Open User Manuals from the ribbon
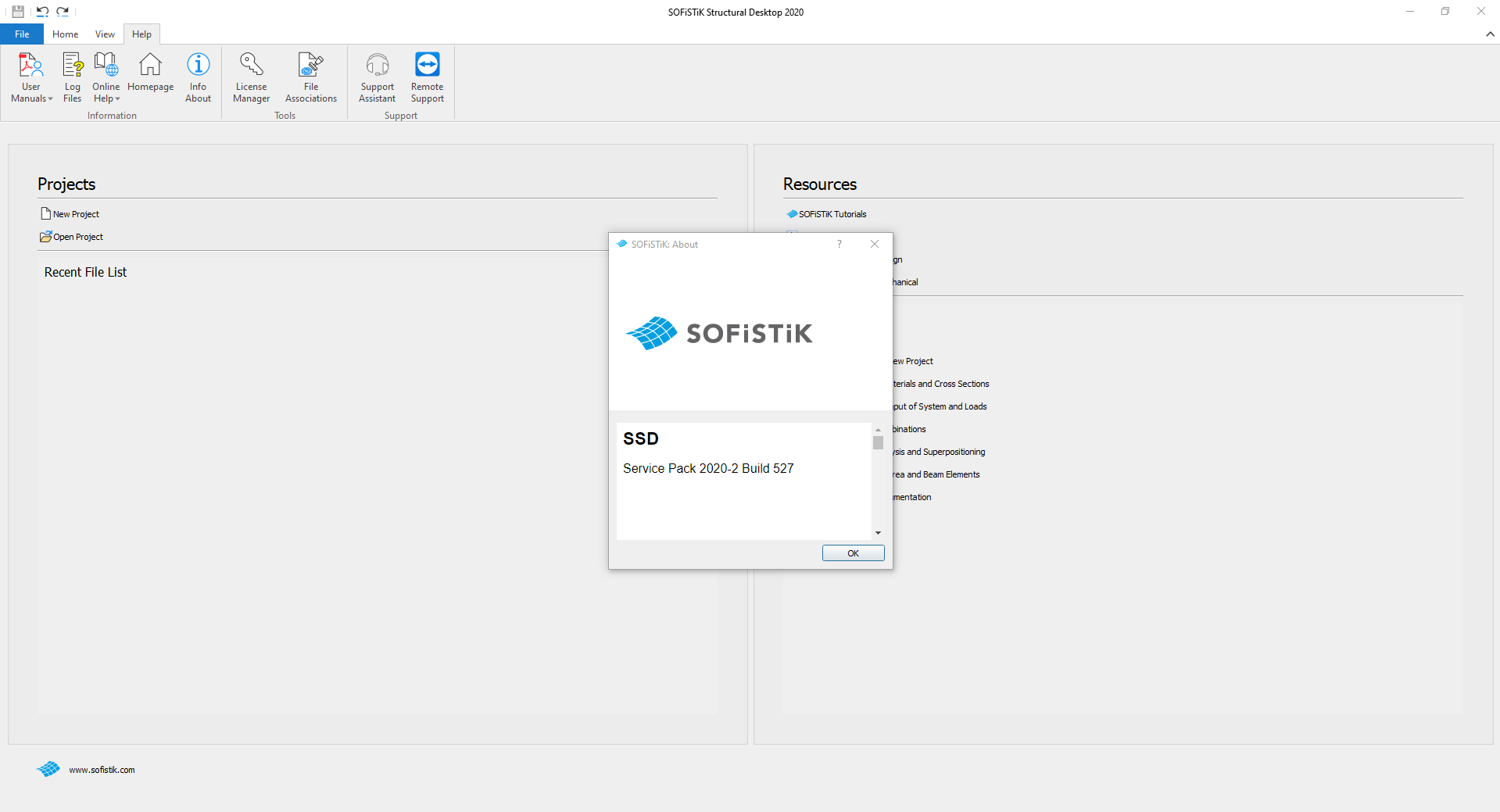1500x812 pixels. (x=31, y=77)
